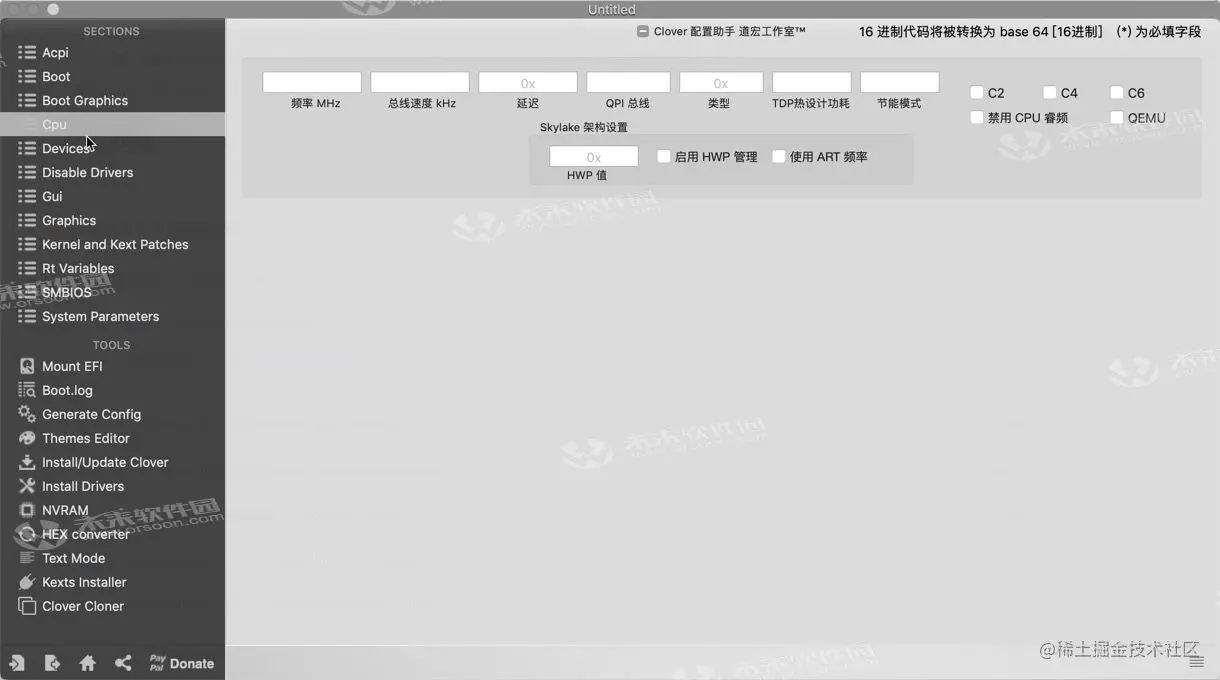Click the Kexts Installer plug icon

point(27,582)
